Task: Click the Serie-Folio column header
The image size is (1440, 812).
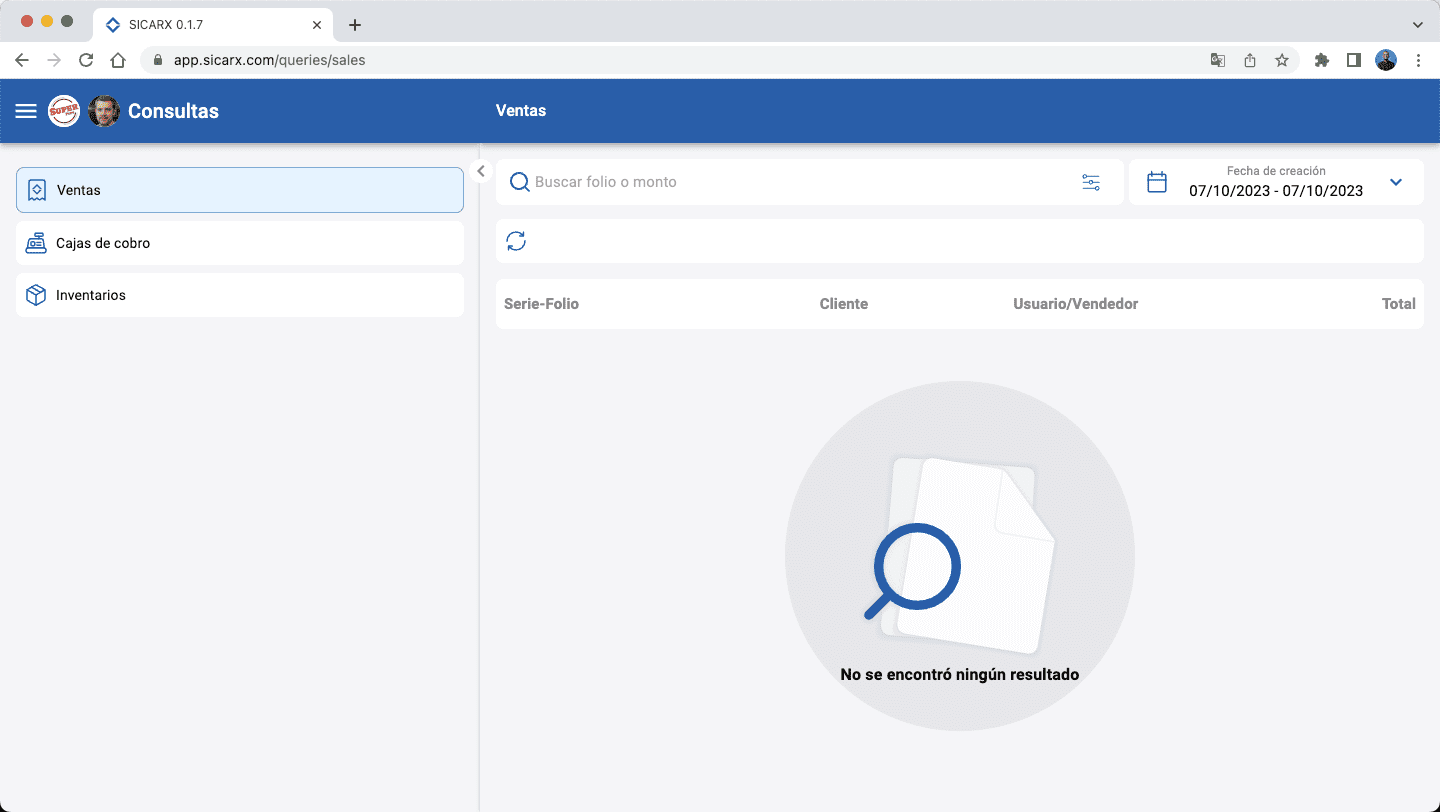Action: point(541,304)
